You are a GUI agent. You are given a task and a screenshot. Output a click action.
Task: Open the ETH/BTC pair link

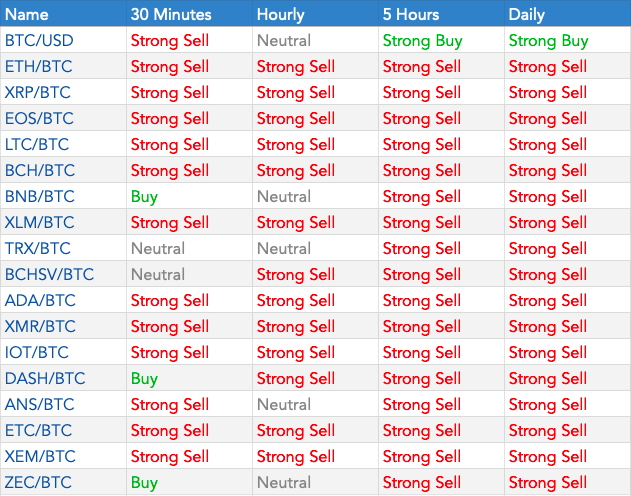(x=38, y=67)
